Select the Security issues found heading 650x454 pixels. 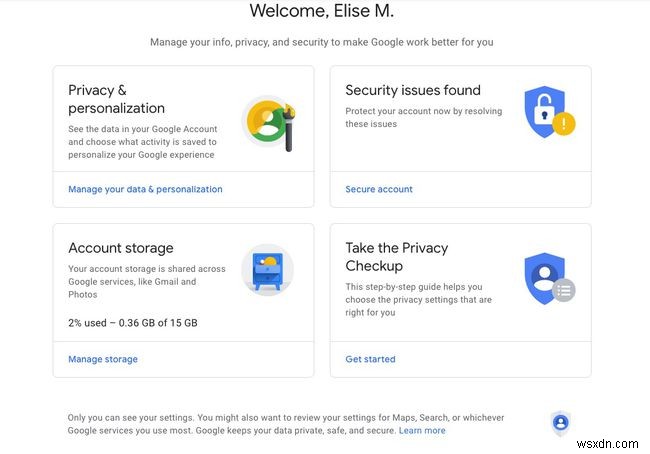pyautogui.click(x=413, y=90)
